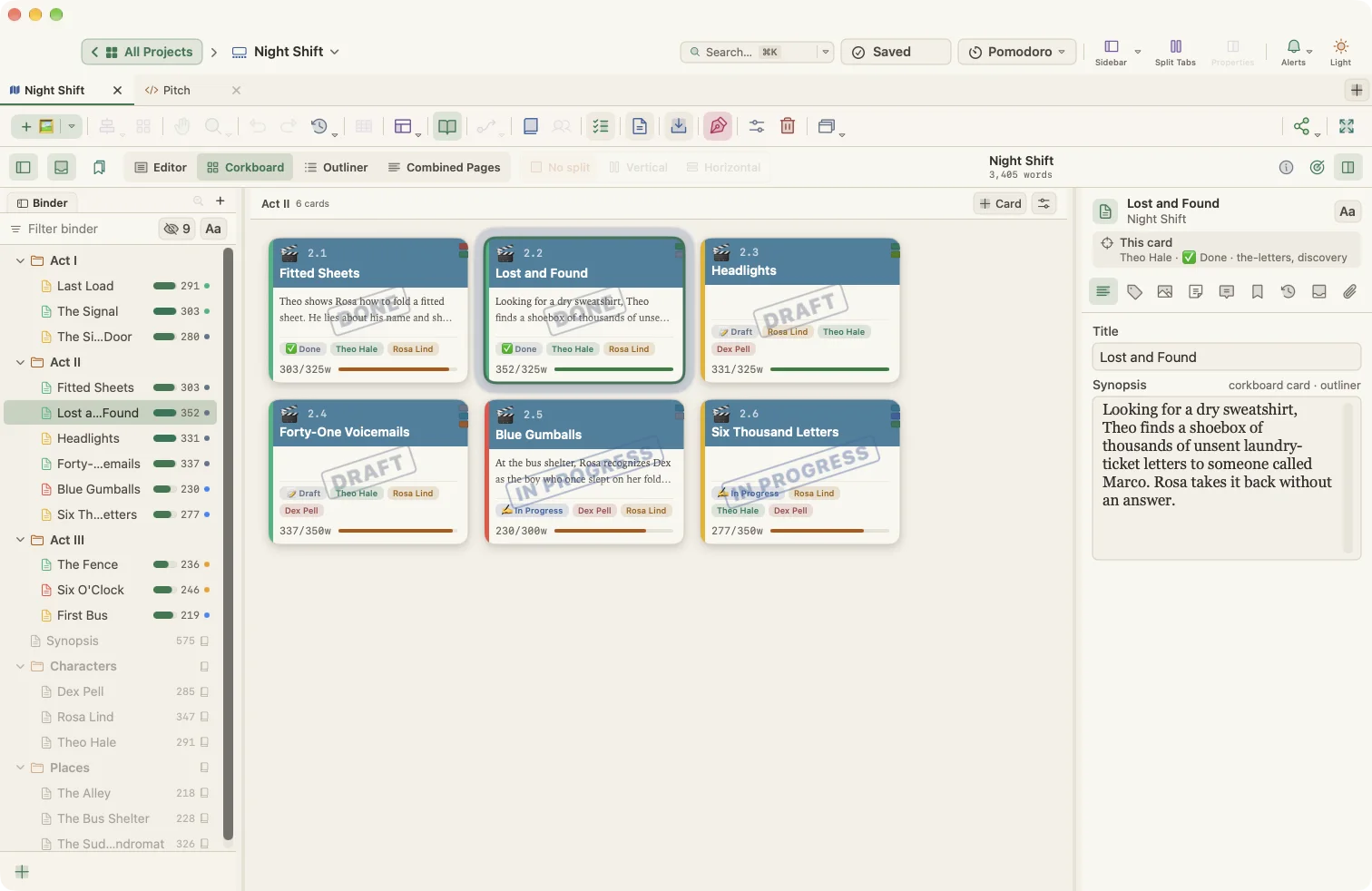This screenshot has height=891, width=1372.
Task: Add a new card with Card button
Action: [1001, 203]
